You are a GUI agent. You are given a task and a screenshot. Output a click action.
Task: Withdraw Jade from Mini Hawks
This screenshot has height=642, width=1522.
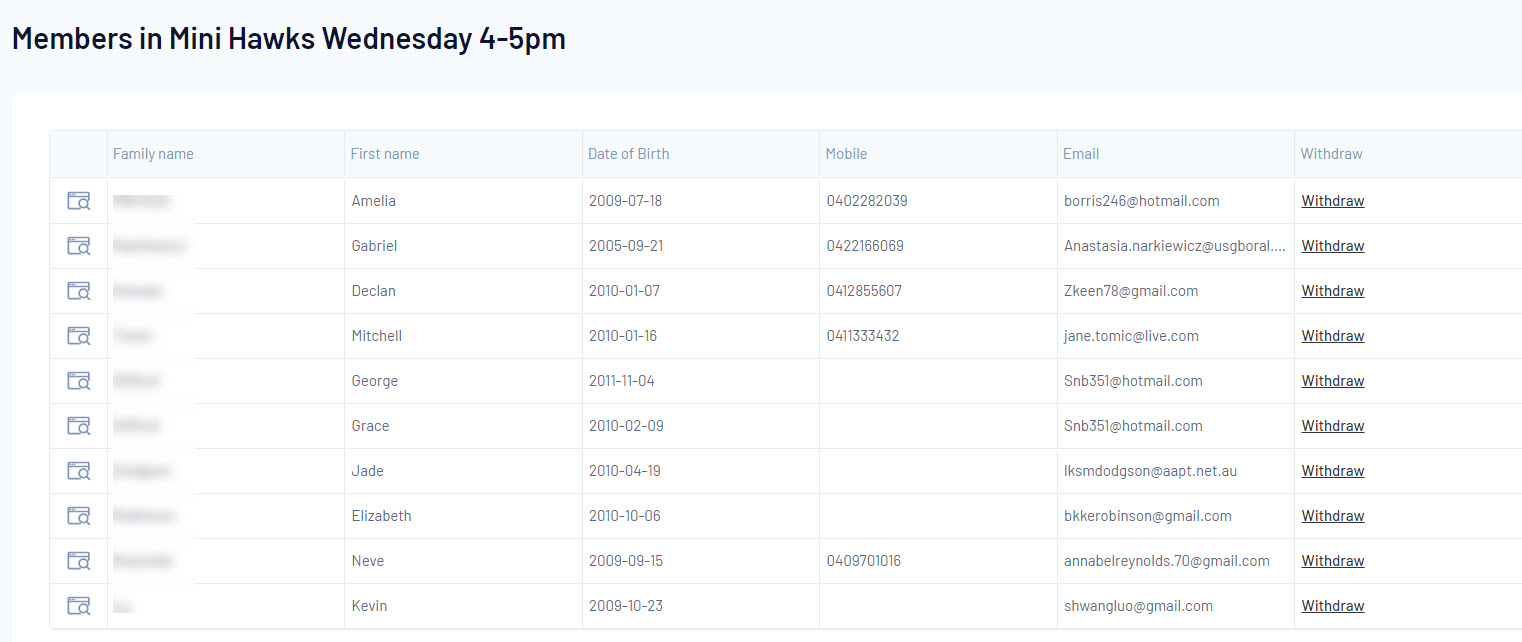tap(1333, 471)
